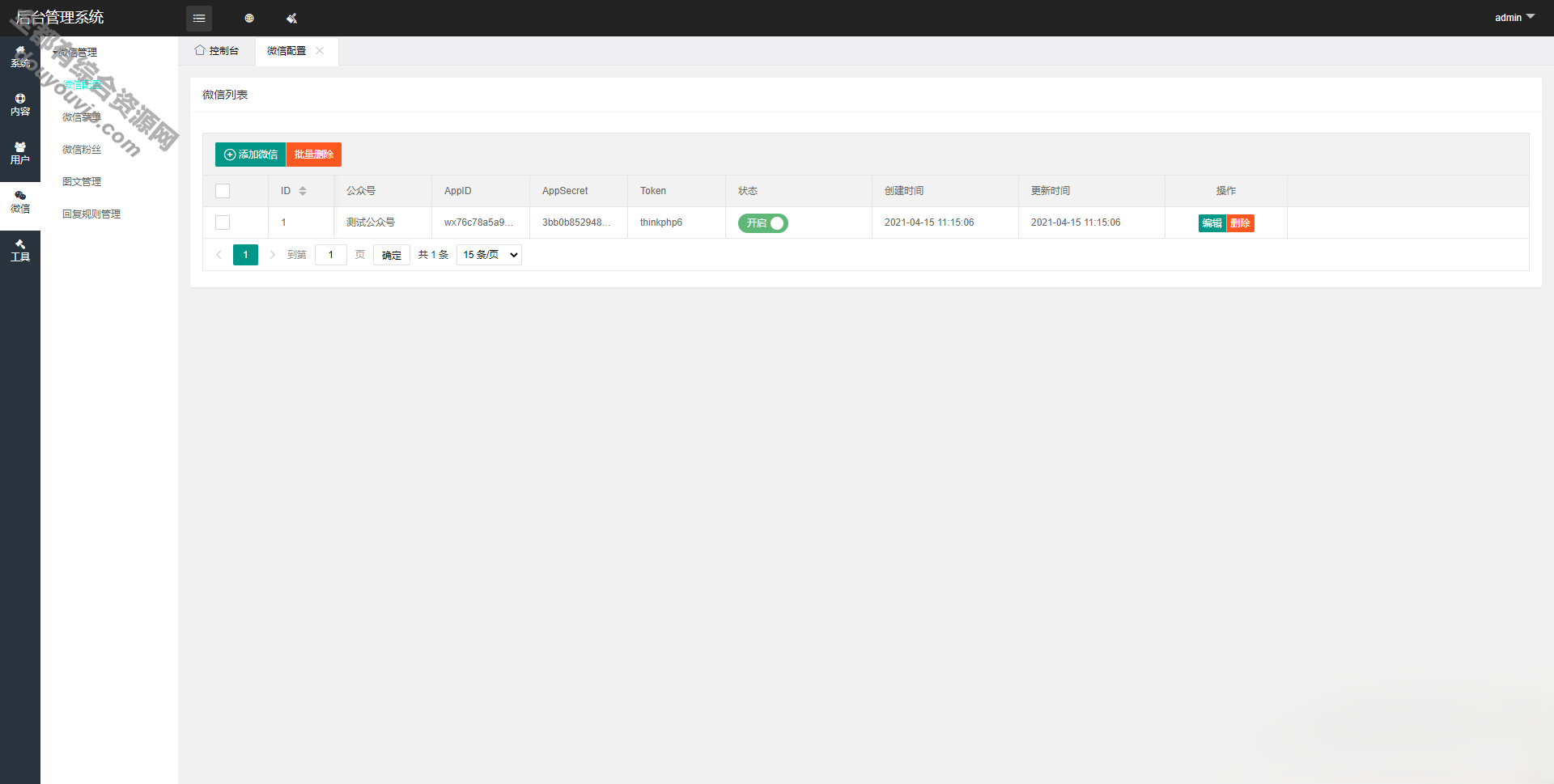Click the 批量删除 button

point(314,154)
